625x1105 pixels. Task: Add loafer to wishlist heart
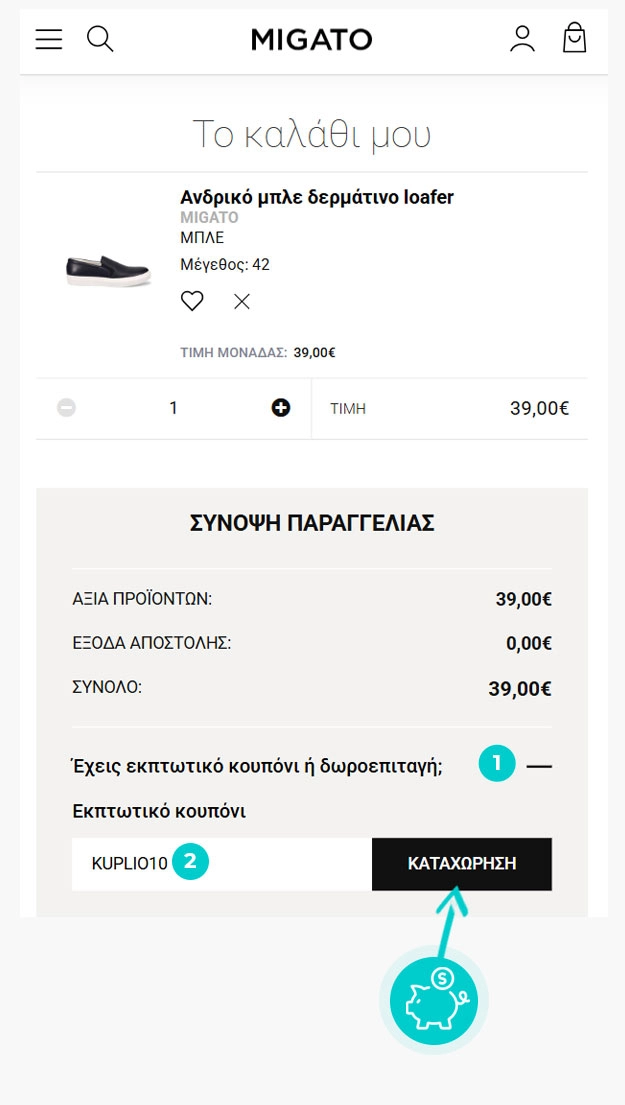(192, 300)
